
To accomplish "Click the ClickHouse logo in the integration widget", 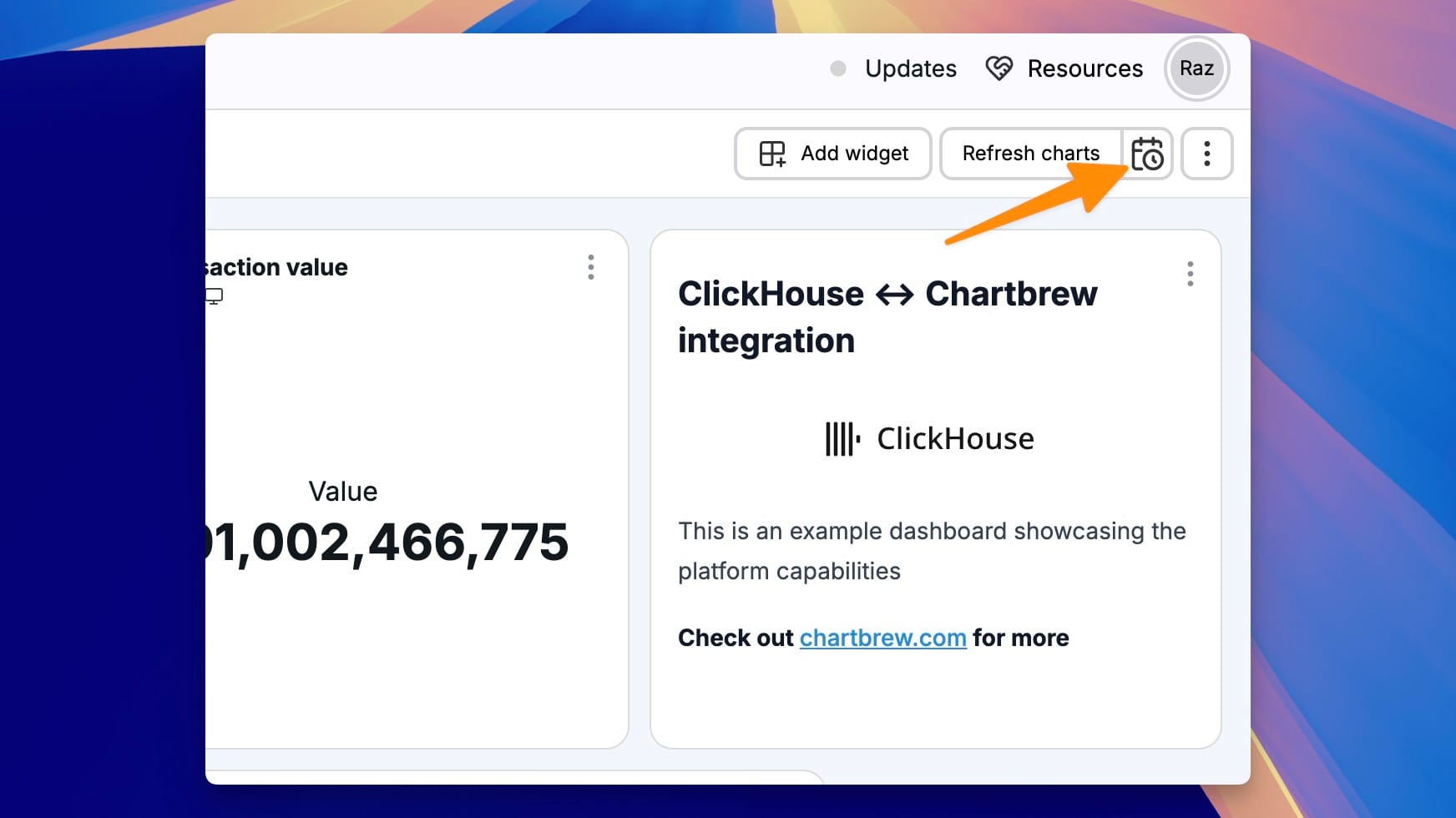I will (929, 438).
